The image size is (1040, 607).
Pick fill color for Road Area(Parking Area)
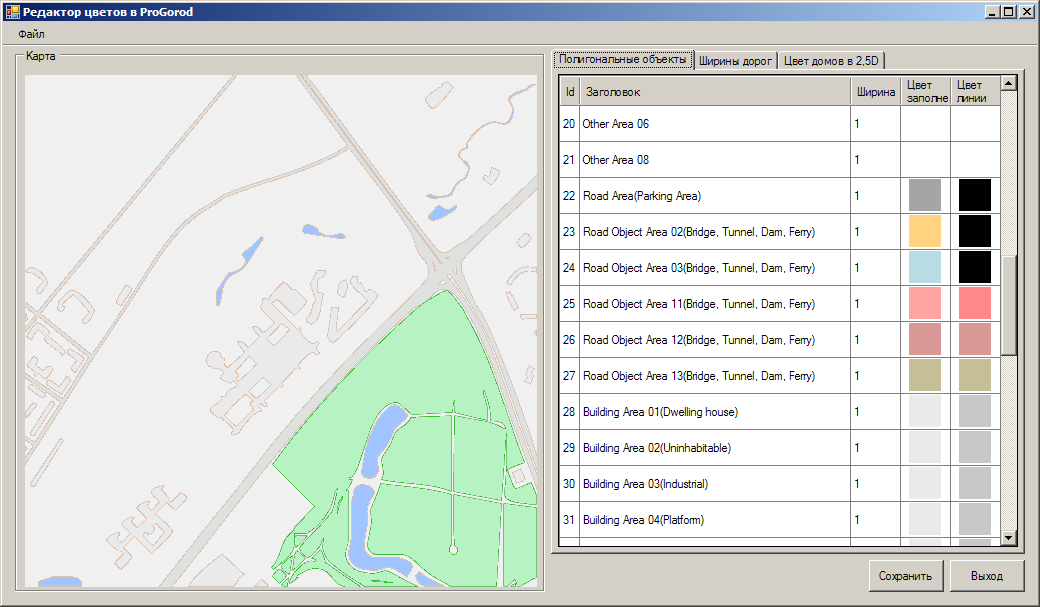coord(925,196)
